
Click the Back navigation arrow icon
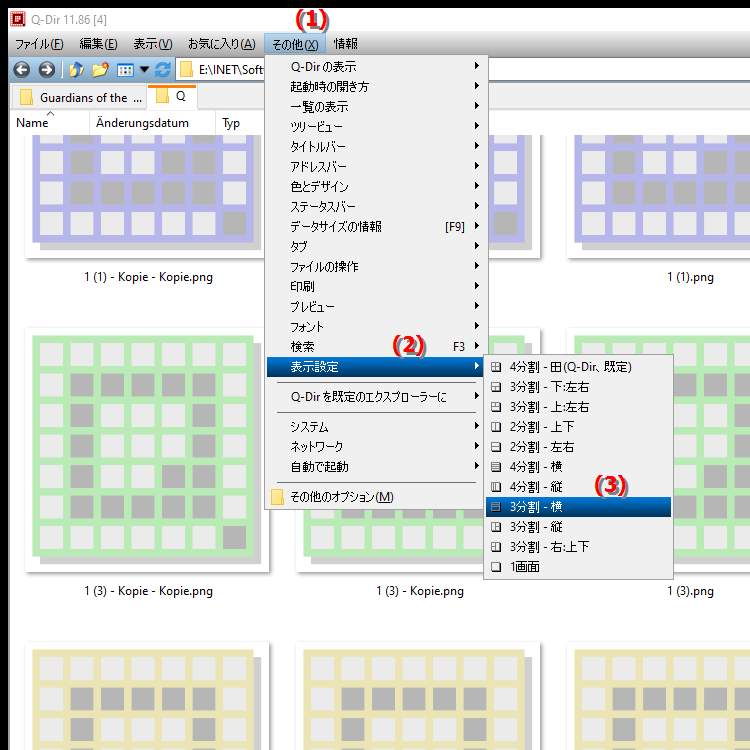pyautogui.click(x=22, y=70)
